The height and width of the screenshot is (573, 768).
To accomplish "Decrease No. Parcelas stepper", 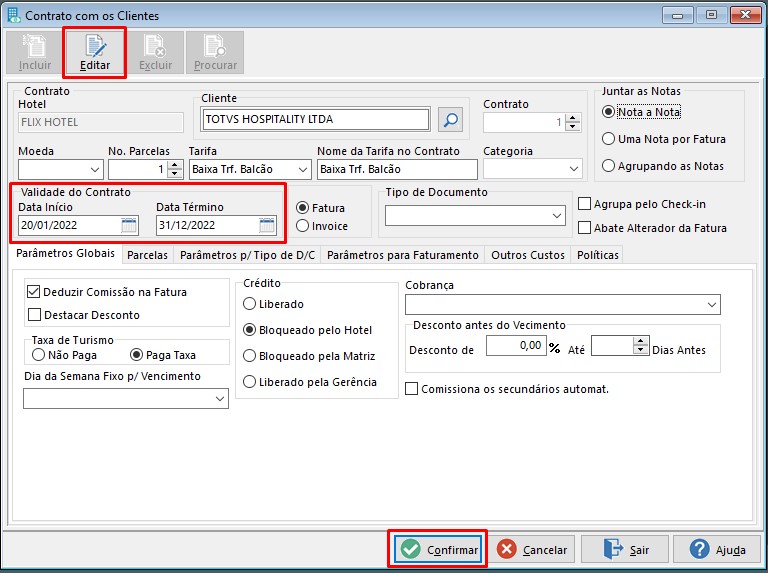I will (174, 174).
